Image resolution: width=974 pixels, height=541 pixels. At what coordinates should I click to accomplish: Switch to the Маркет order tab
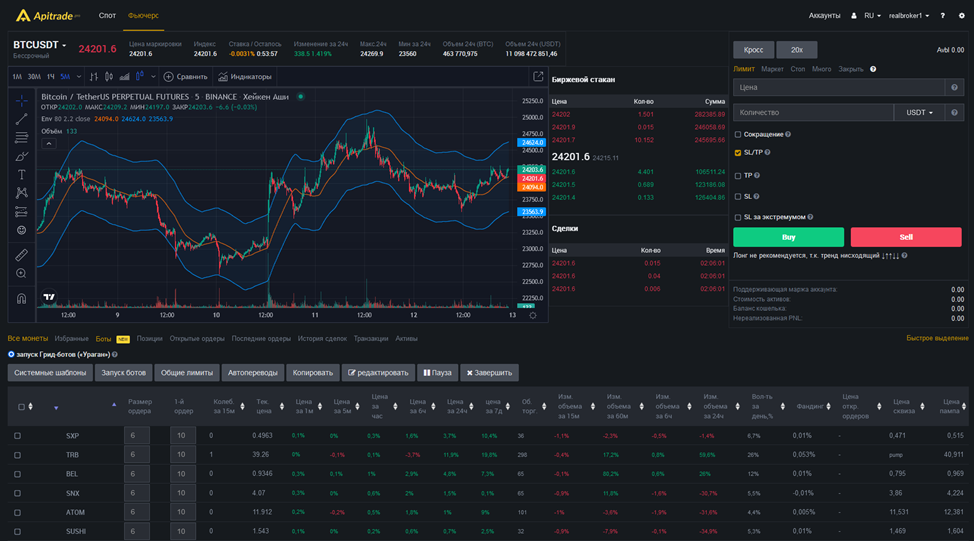pyautogui.click(x=772, y=69)
